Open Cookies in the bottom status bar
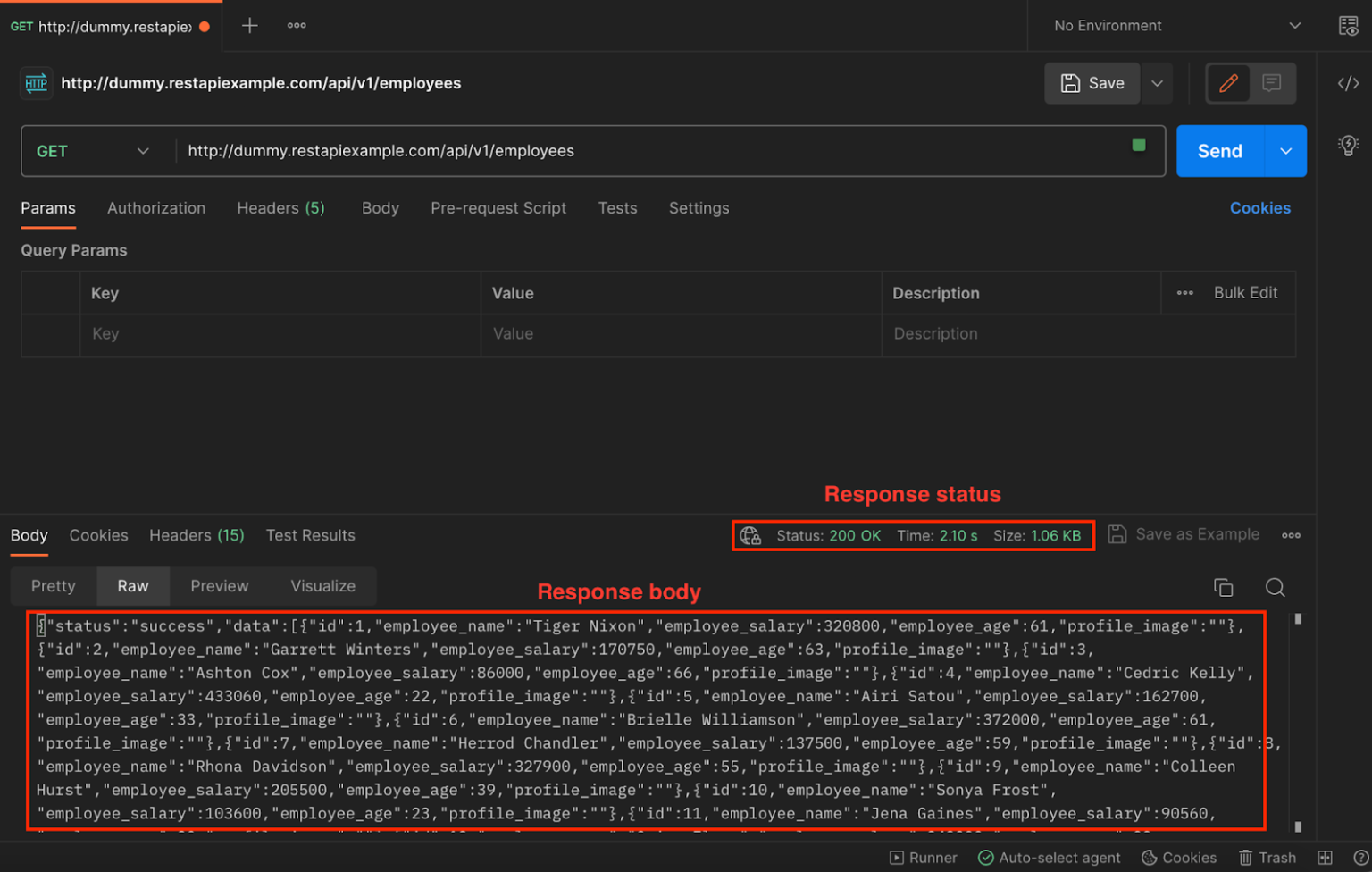 (1179, 858)
